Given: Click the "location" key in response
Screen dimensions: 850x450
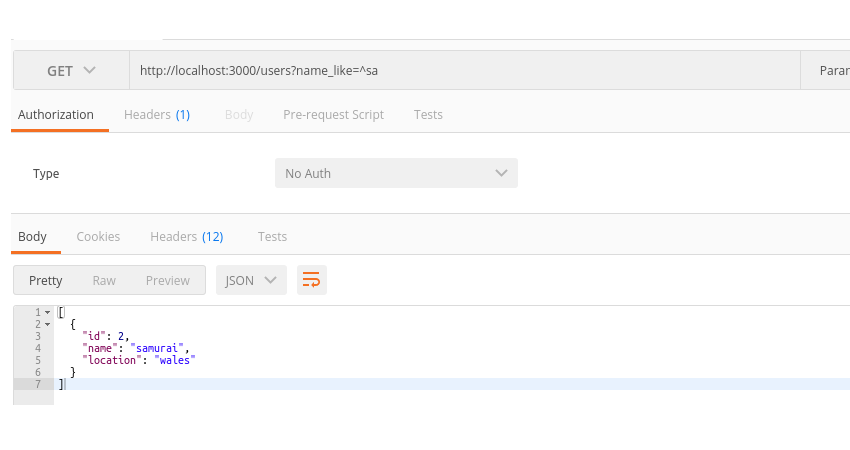Looking at the screenshot, I should click(112, 360).
